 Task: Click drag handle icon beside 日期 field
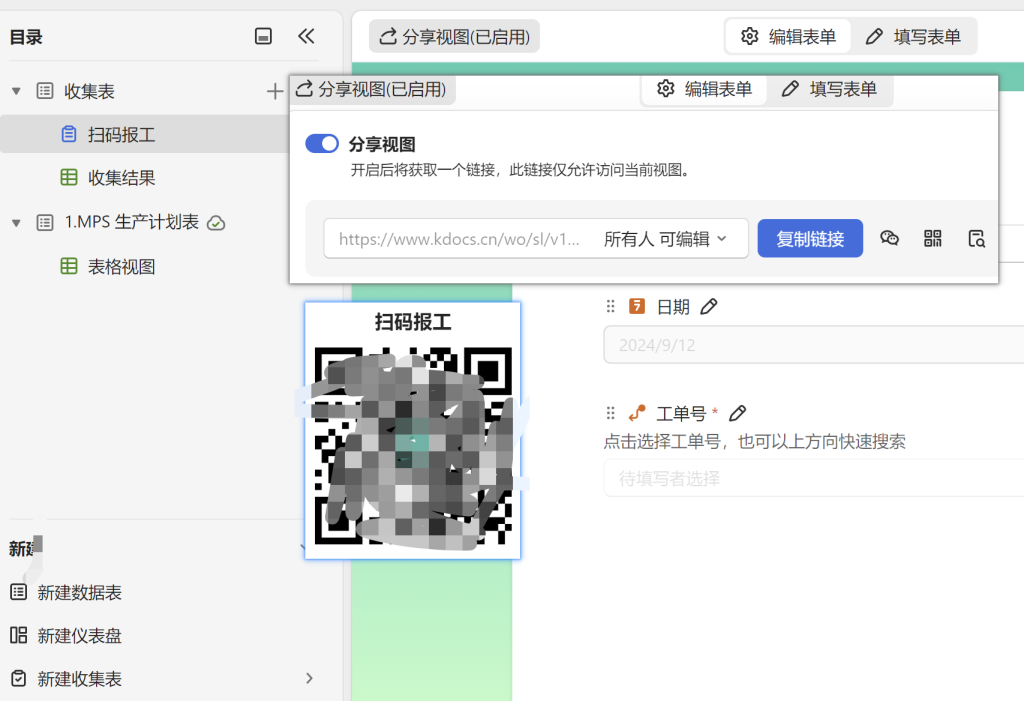(611, 306)
